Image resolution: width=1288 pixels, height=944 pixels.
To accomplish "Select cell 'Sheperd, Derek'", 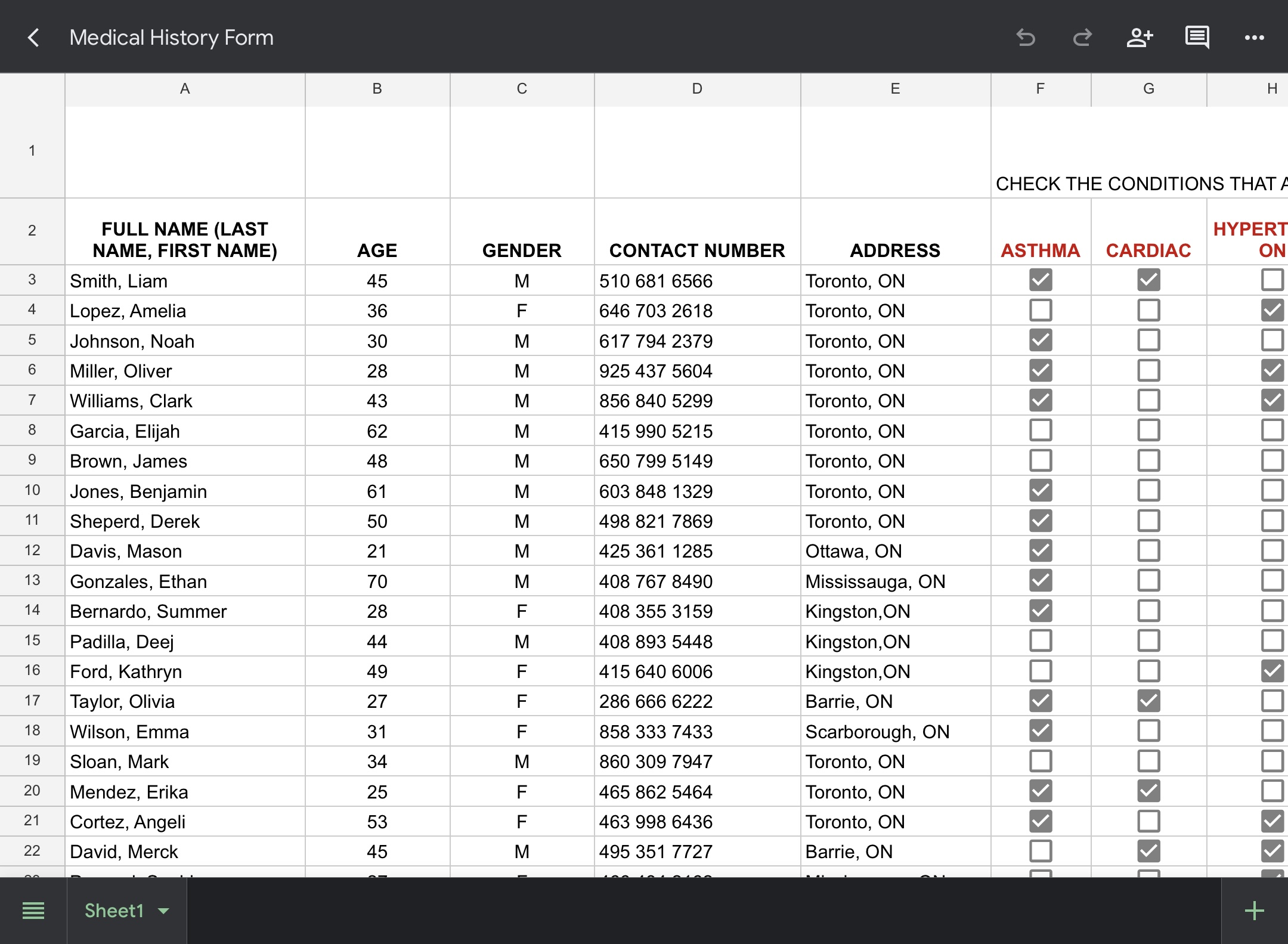I will pyautogui.click(x=185, y=521).
